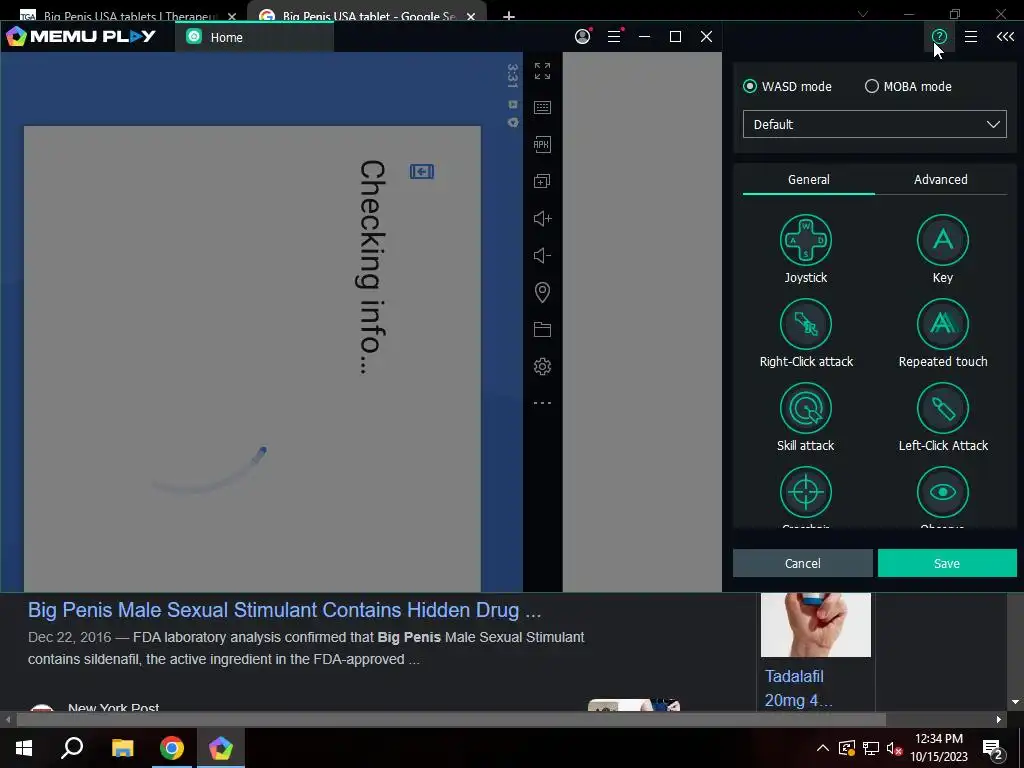Open GPS location pin in sidebar
The height and width of the screenshot is (768, 1024).
tap(542, 293)
